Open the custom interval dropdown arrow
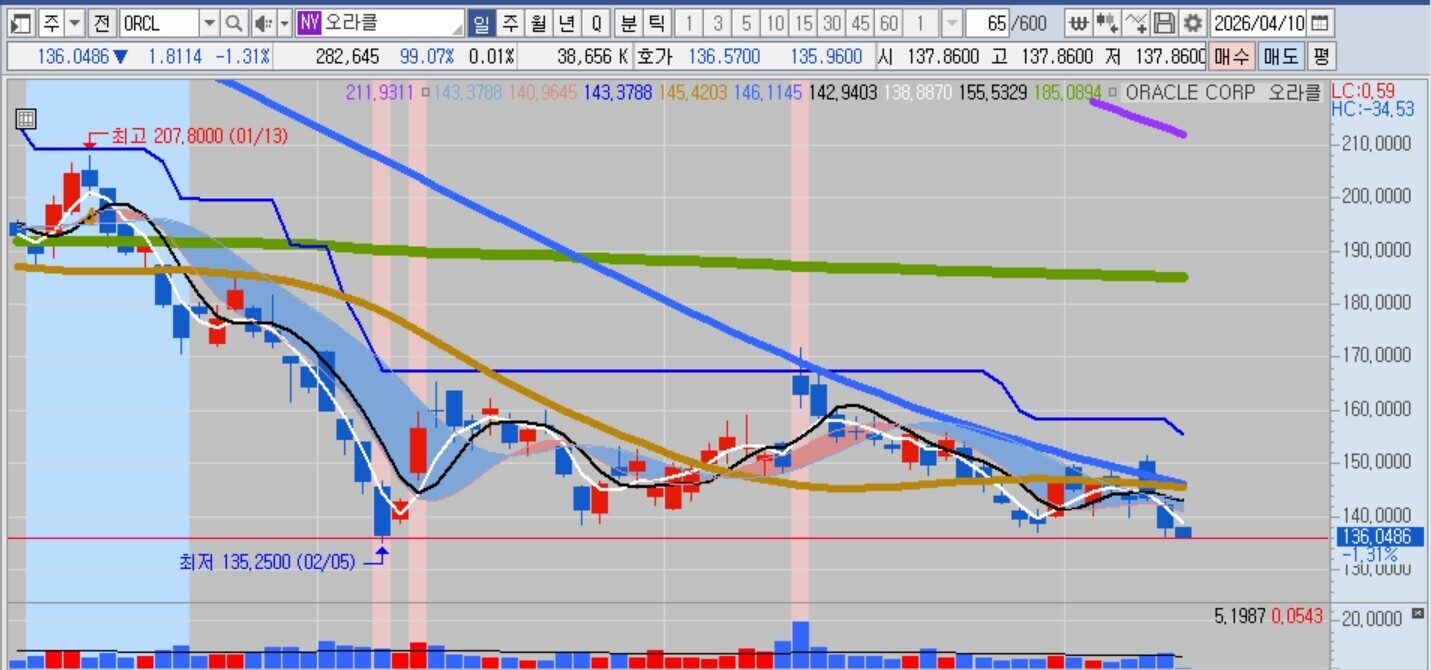 (x=952, y=22)
